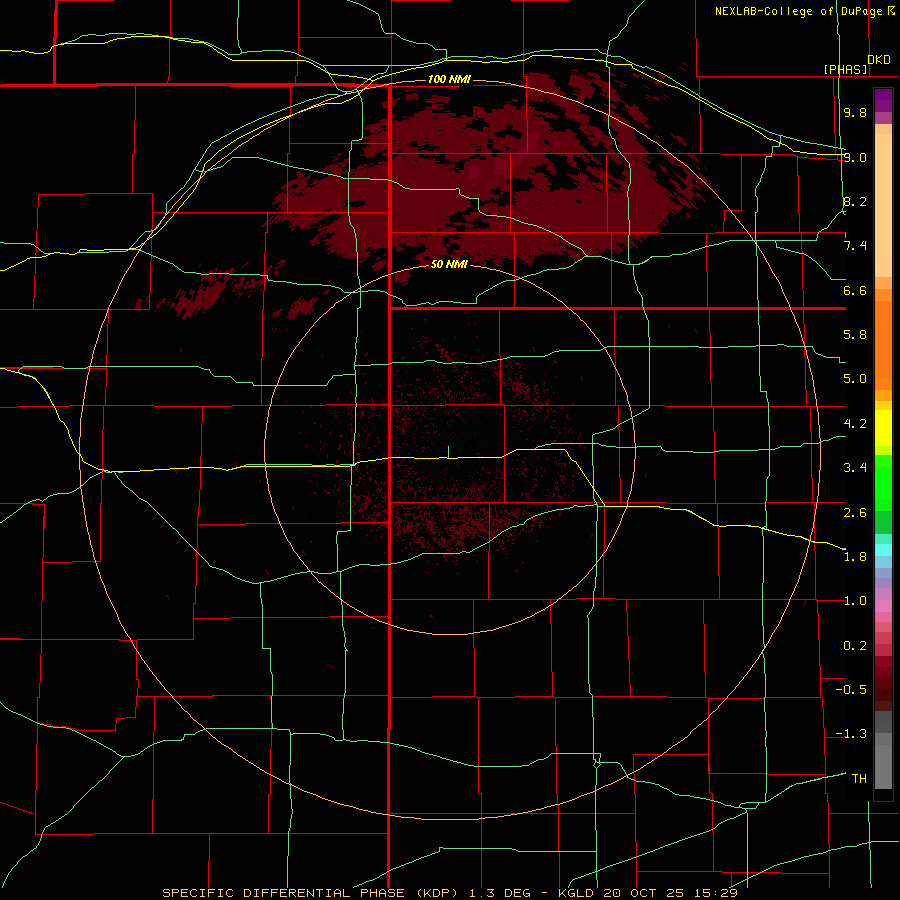Image resolution: width=900 pixels, height=900 pixels.
Task: Click the 50 NMI range ring label
Action: coord(449,264)
